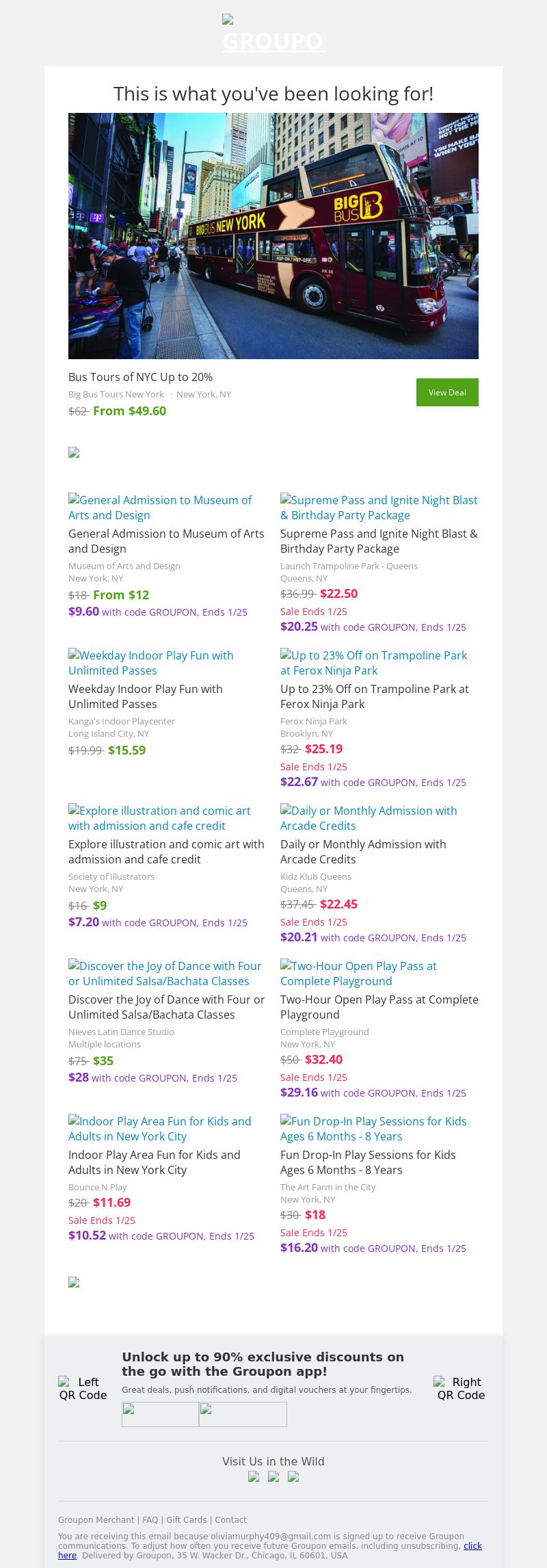
Task: Open the Big Bus New York tour photo
Action: pyautogui.click(x=273, y=236)
